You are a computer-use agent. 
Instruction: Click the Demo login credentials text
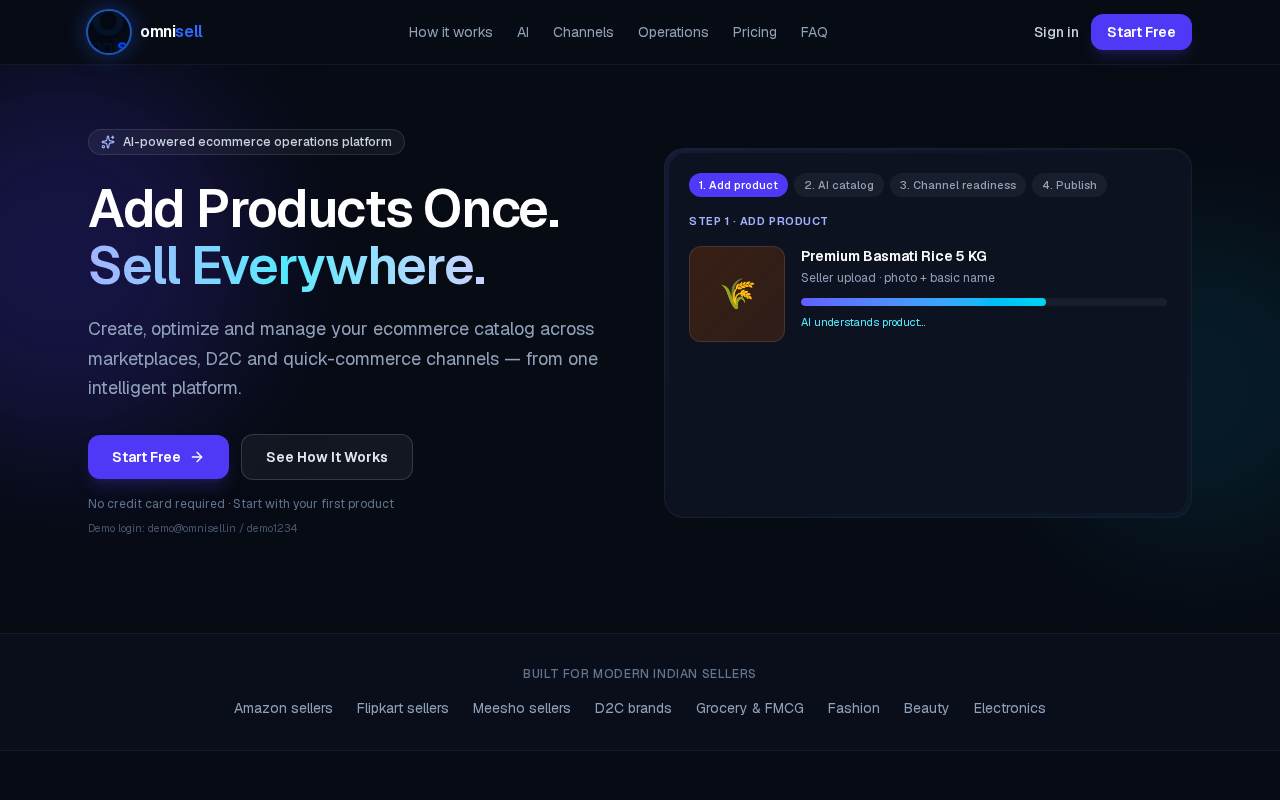192,528
